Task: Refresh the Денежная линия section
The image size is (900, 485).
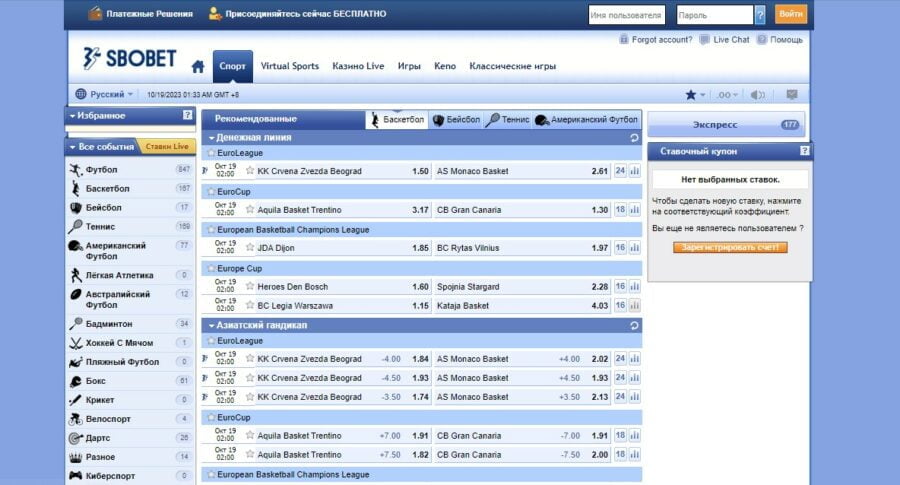Action: point(634,138)
